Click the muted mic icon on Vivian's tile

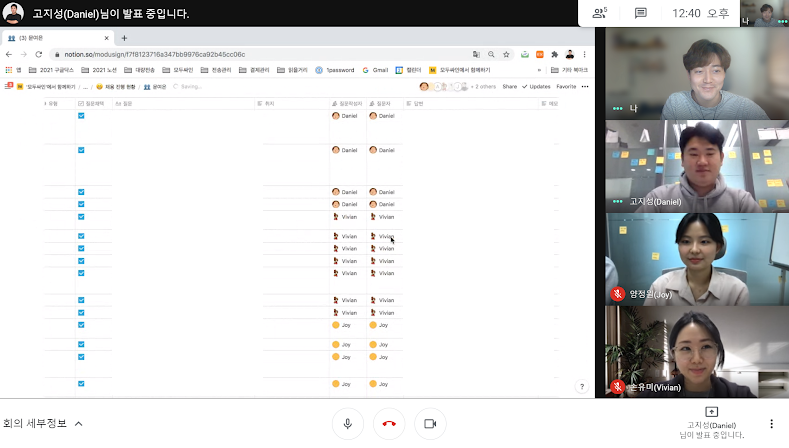coord(617,387)
